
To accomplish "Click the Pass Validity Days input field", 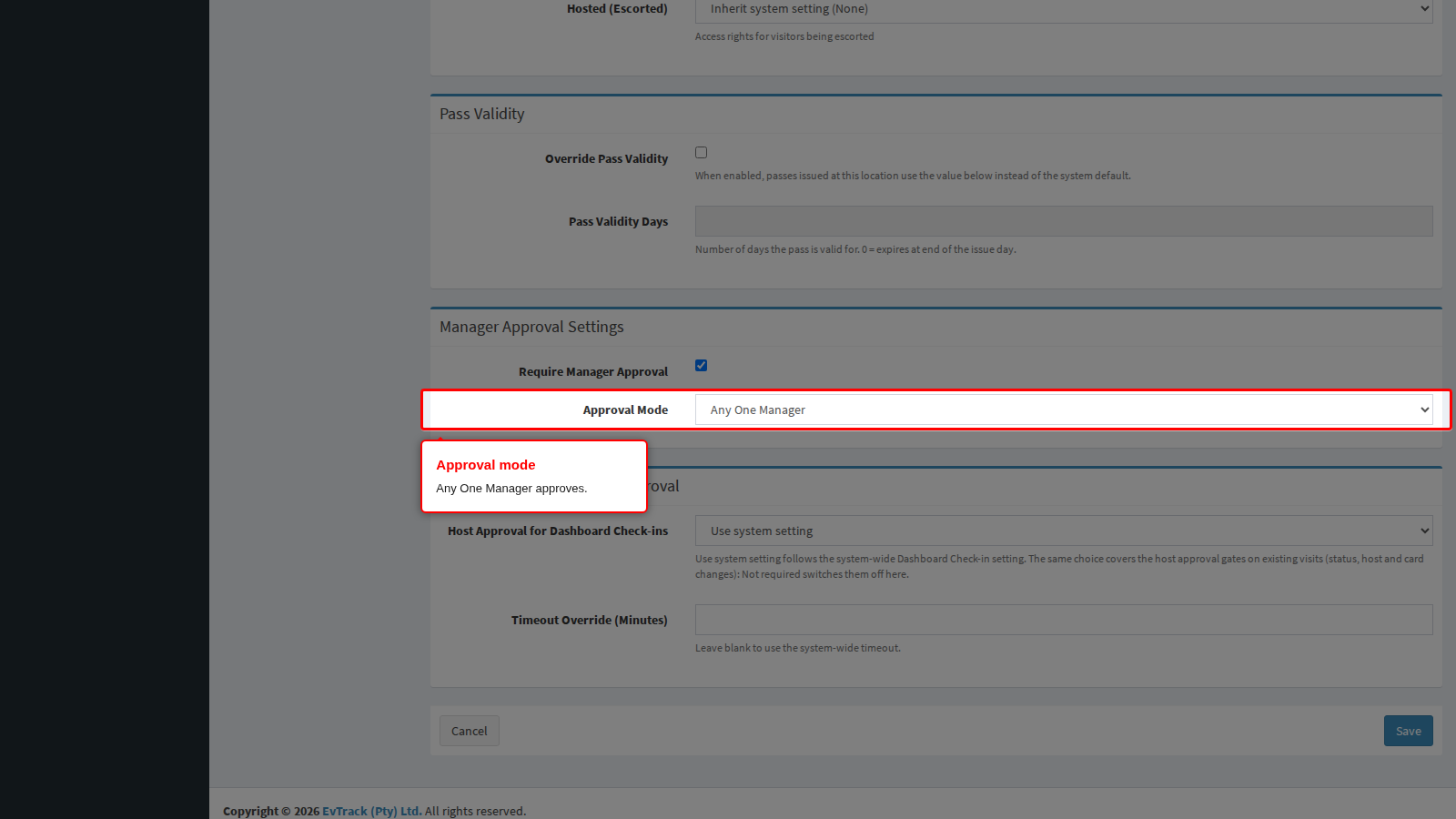I will tap(1064, 221).
